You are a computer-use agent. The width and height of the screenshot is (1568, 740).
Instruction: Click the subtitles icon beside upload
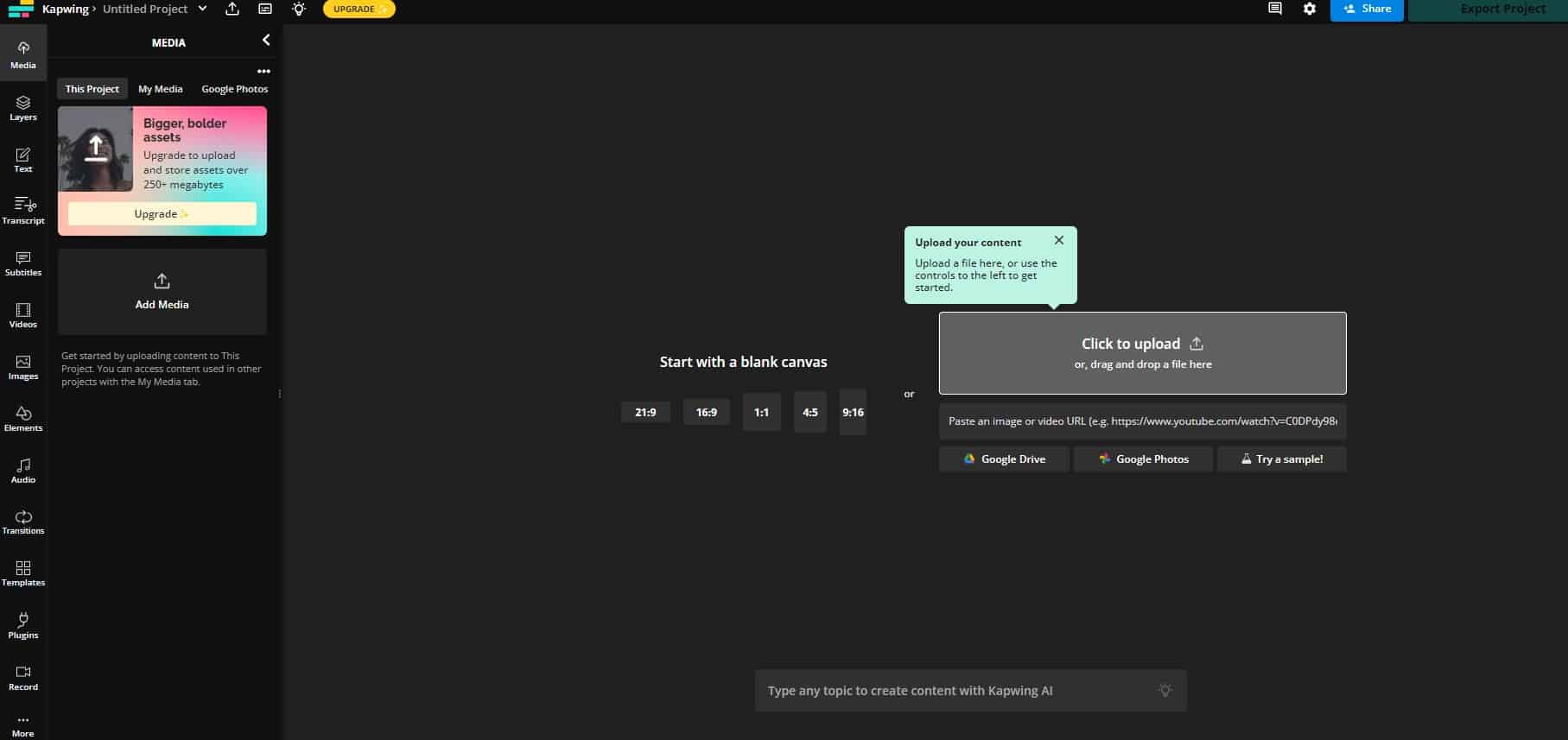265,9
